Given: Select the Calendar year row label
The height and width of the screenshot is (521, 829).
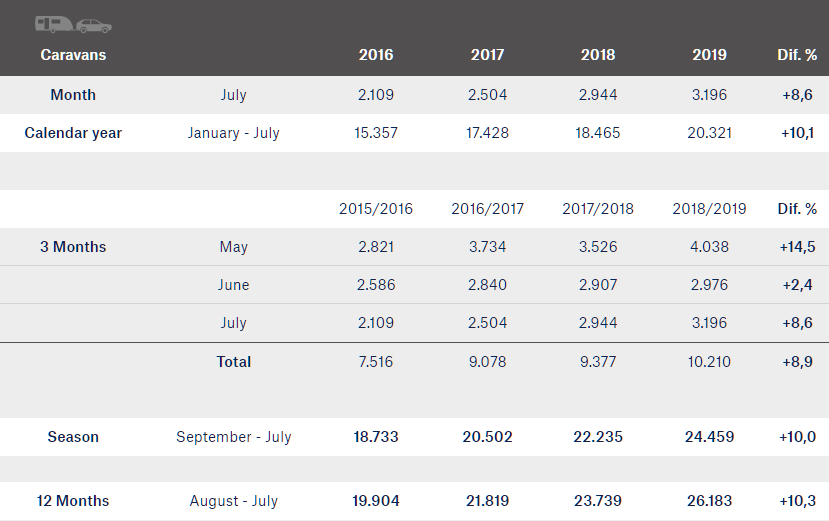Looking at the screenshot, I should [73, 133].
